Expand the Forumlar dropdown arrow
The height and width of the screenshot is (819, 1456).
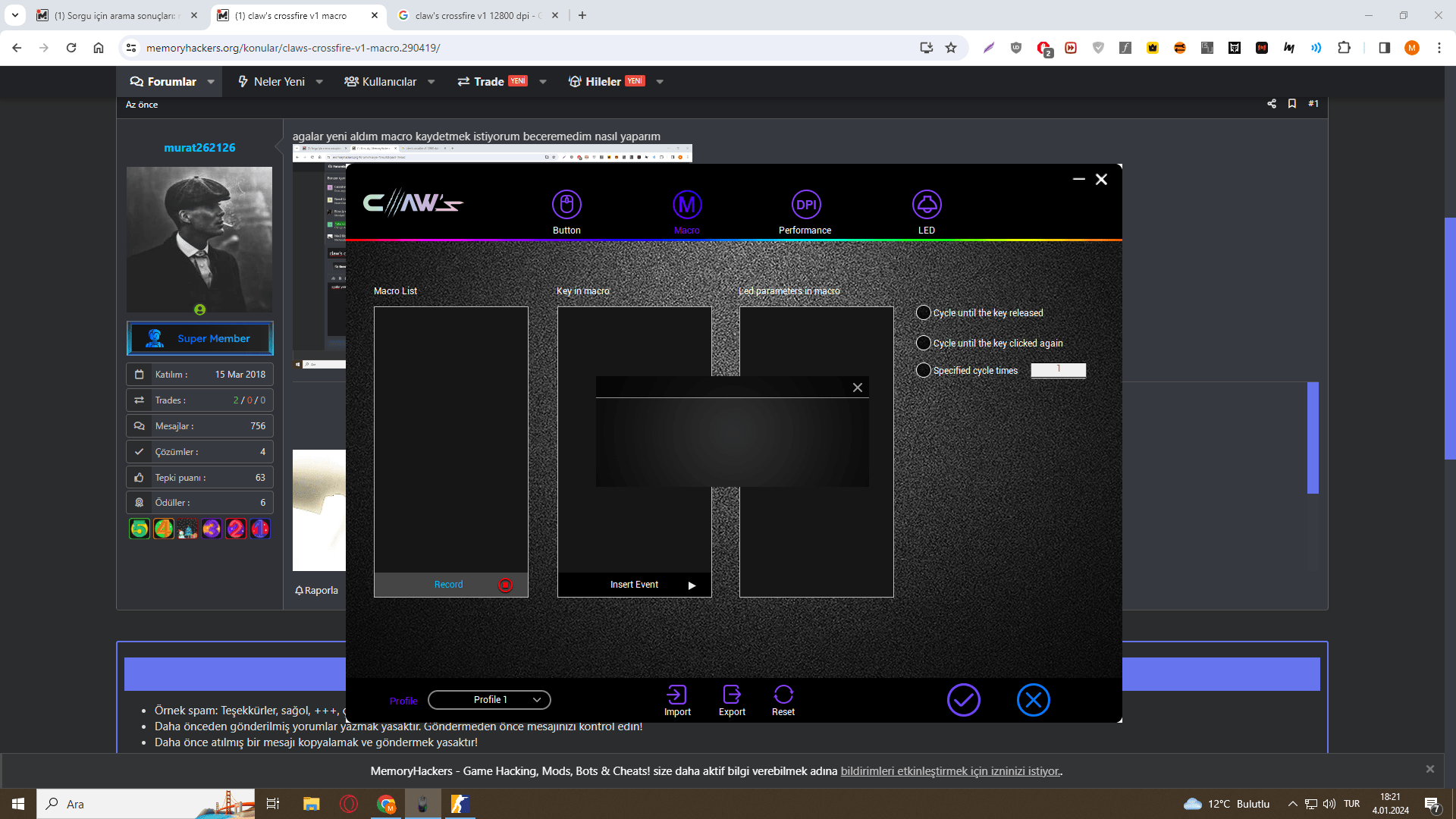point(211,82)
